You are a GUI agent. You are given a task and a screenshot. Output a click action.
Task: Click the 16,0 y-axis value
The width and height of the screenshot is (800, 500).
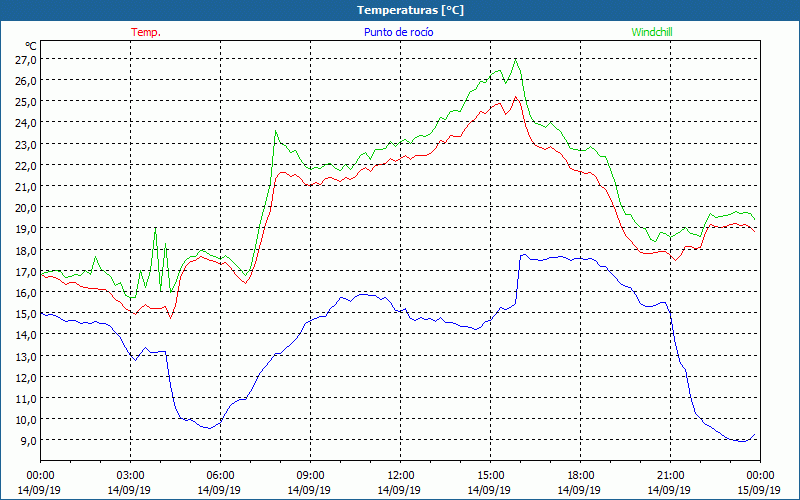click(x=28, y=293)
